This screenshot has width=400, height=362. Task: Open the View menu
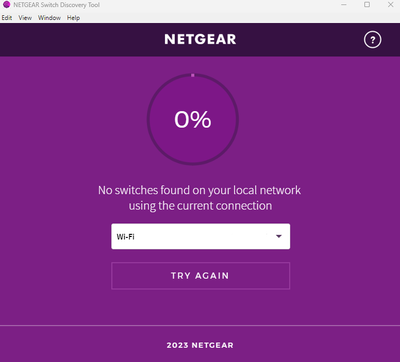pos(25,18)
